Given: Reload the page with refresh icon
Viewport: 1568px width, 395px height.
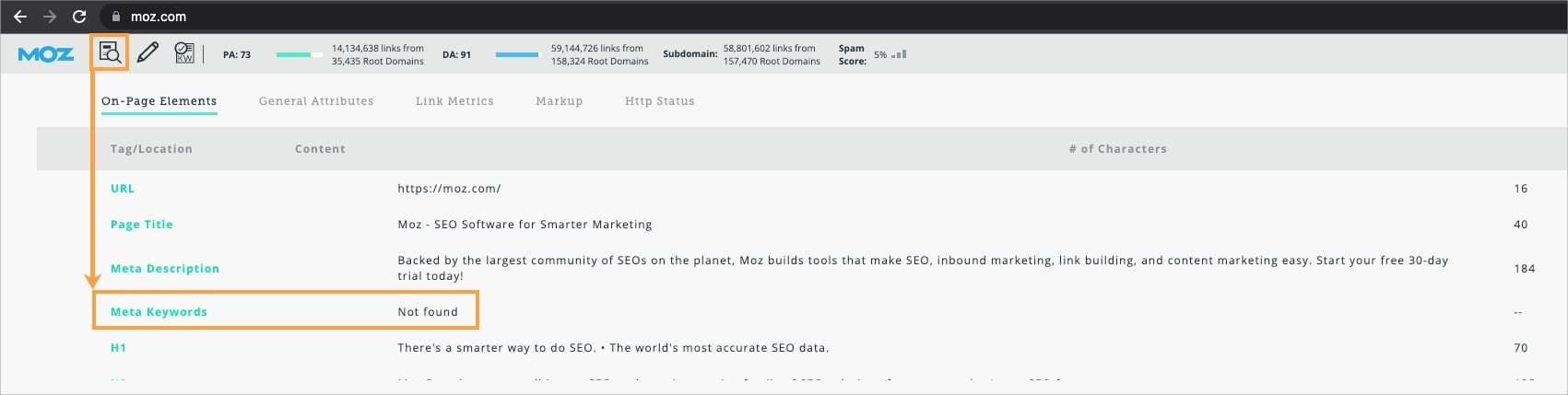Looking at the screenshot, I should [x=79, y=17].
